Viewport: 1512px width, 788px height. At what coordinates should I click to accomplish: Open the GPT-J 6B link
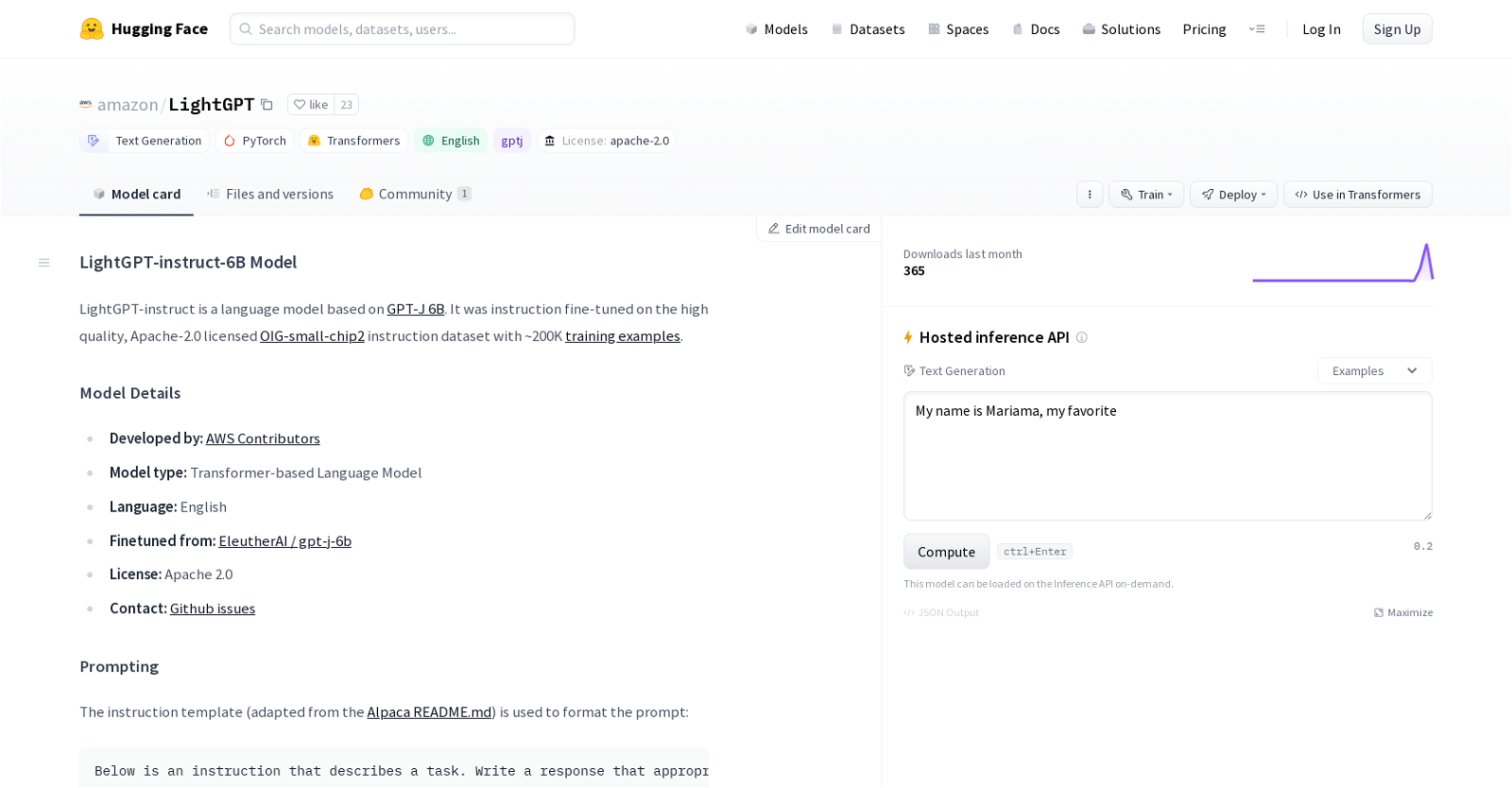415,309
